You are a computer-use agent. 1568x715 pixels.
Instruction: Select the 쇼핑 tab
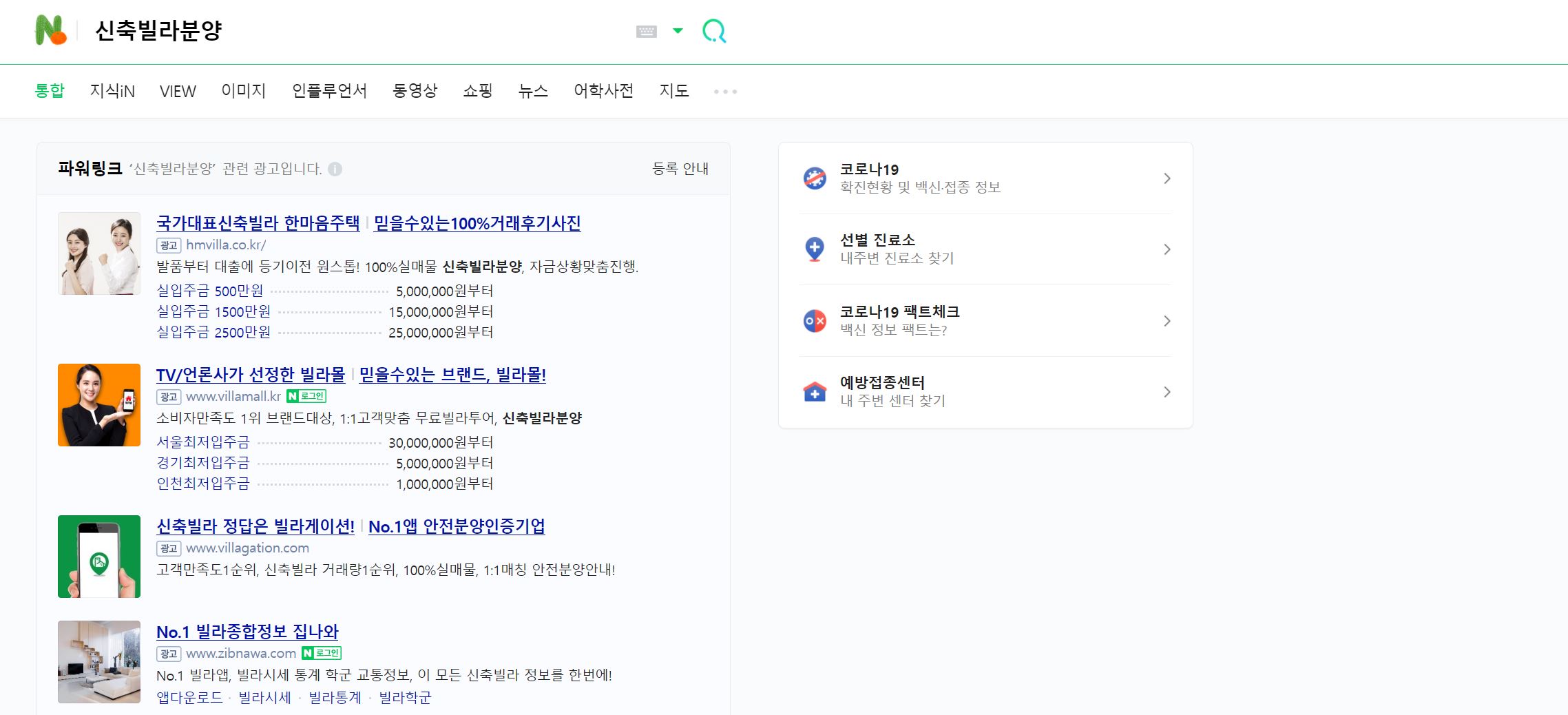[x=478, y=91]
